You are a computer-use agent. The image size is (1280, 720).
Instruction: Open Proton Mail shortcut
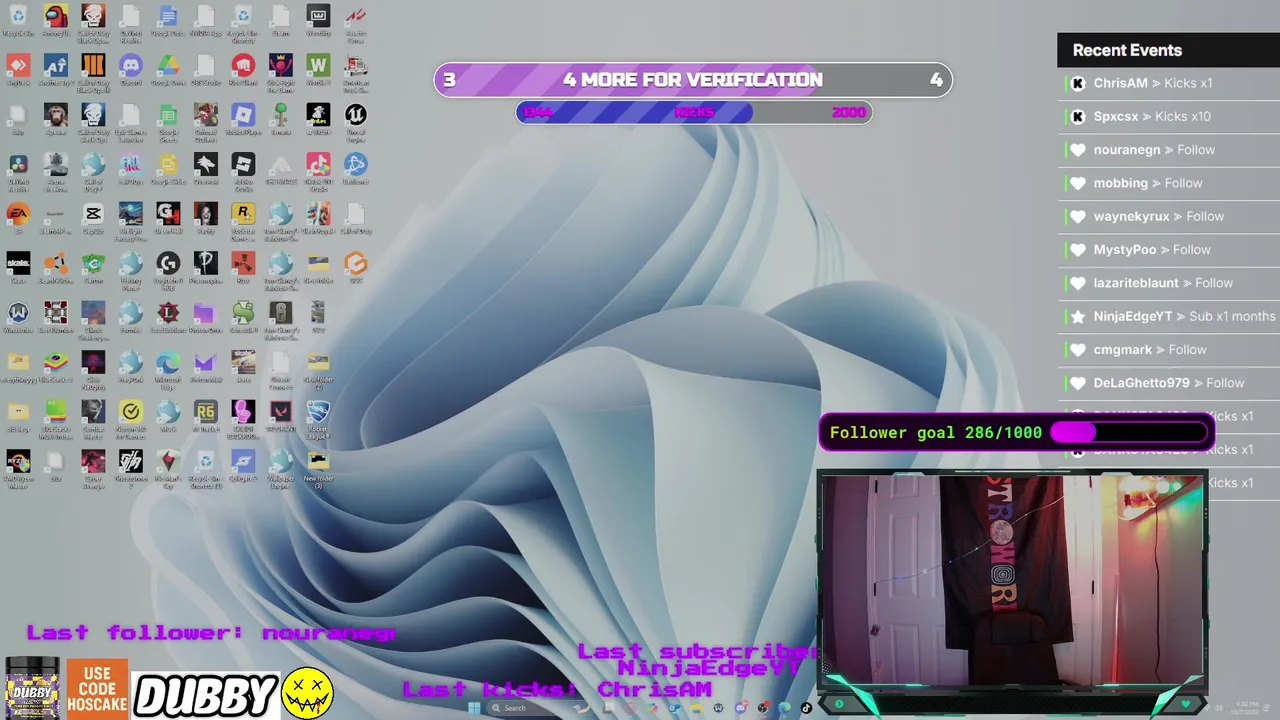coord(206,368)
